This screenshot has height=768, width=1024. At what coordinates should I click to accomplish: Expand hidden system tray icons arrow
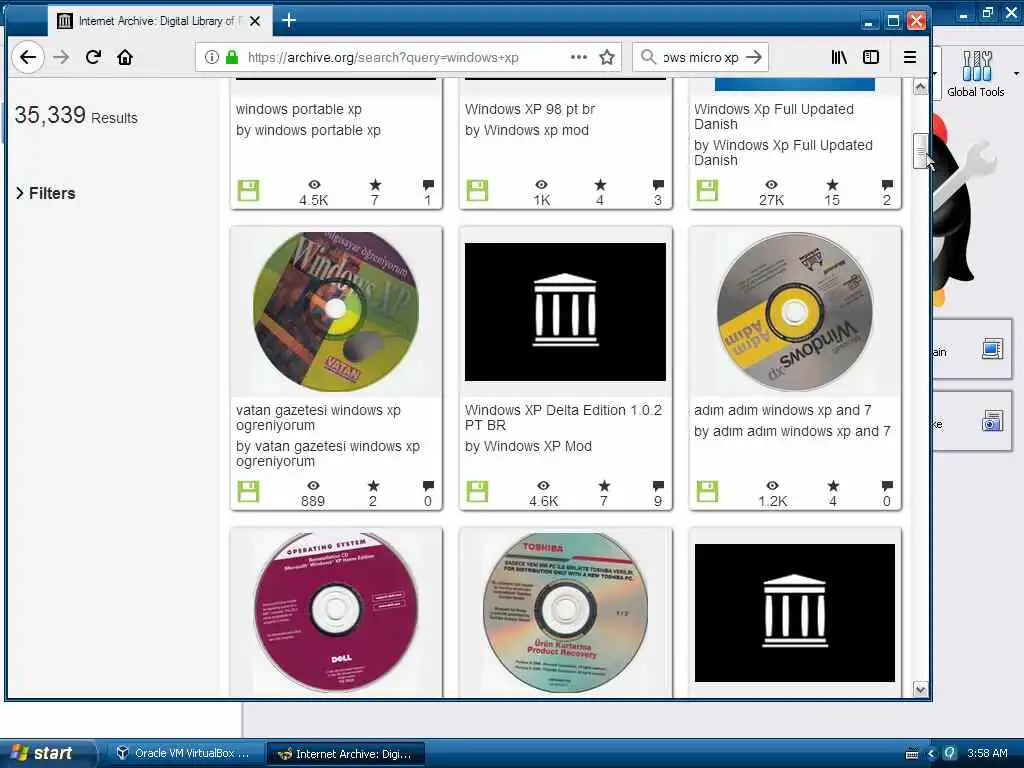(x=931, y=754)
